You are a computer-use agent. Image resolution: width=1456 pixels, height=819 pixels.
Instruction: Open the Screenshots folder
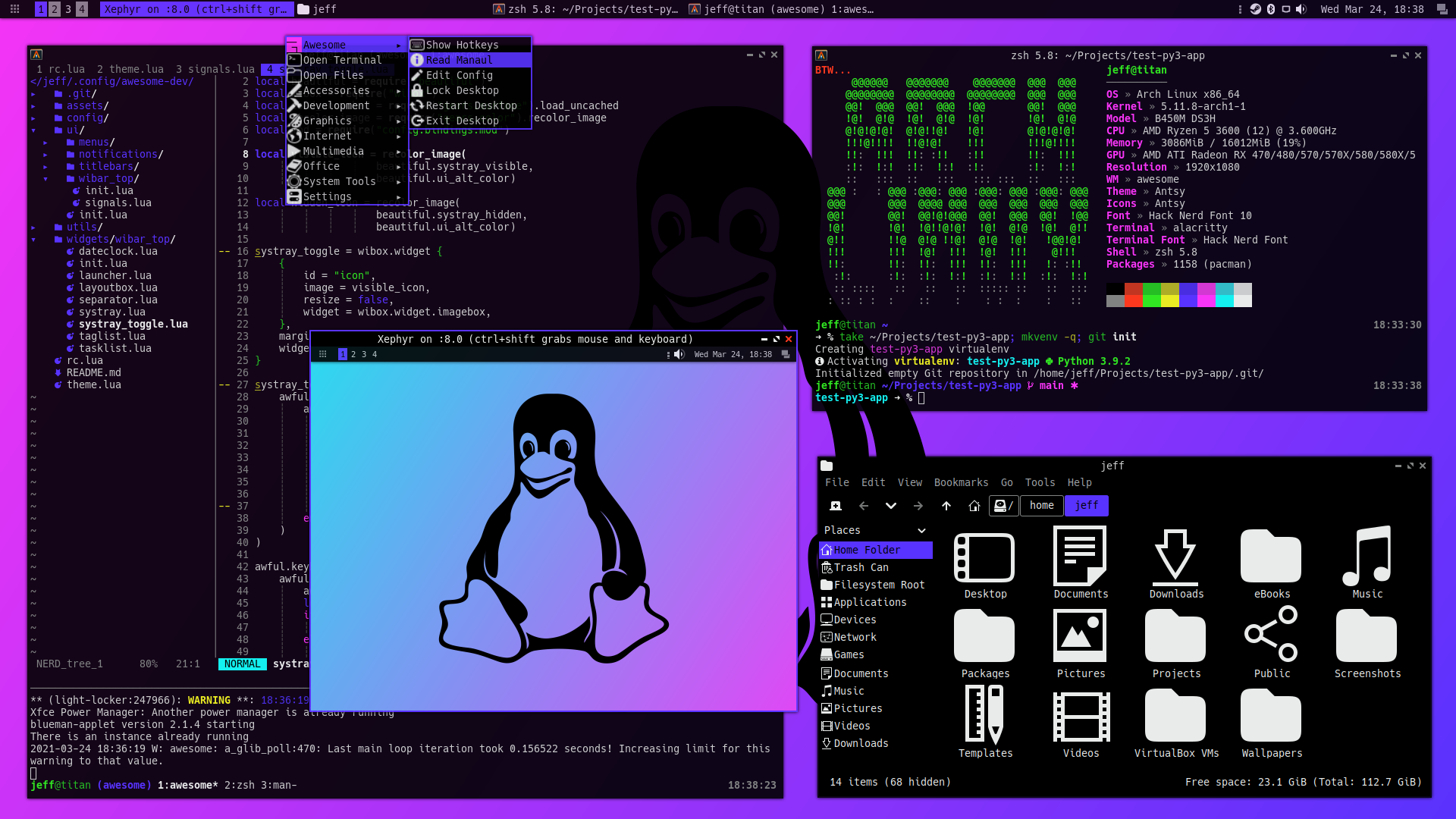coord(1367,644)
